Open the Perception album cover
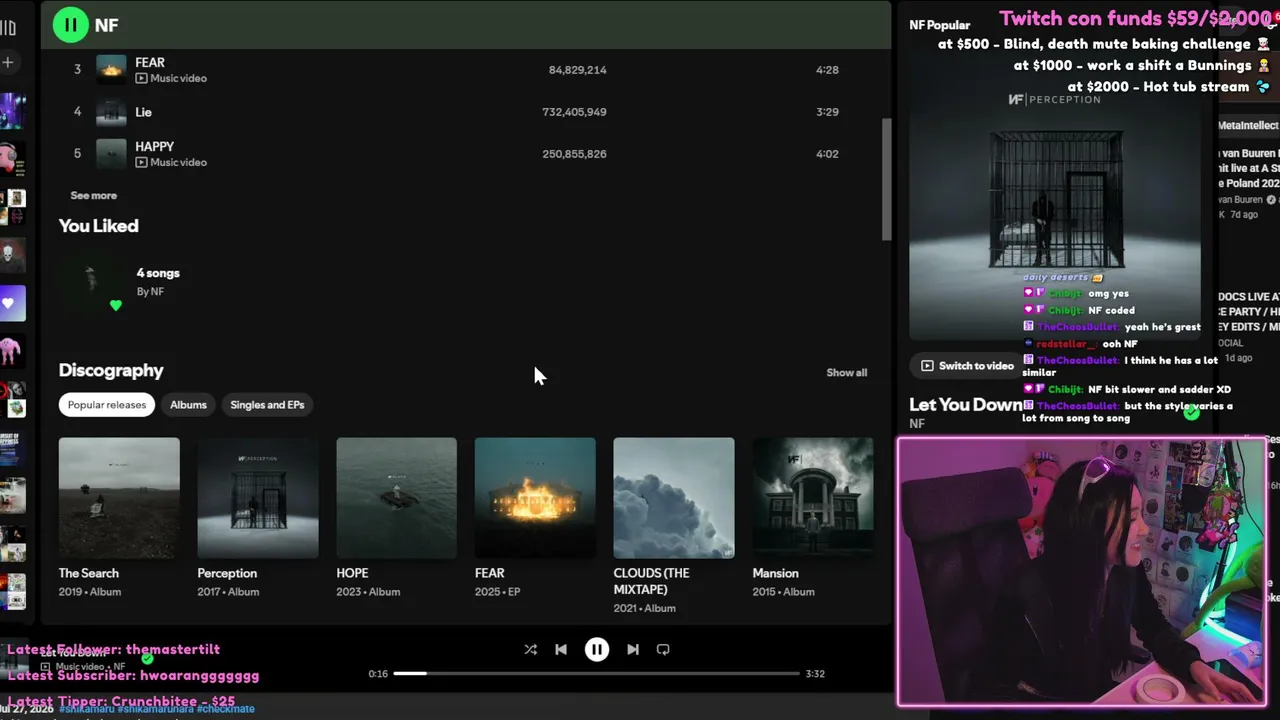The image size is (1280, 720). [x=258, y=498]
